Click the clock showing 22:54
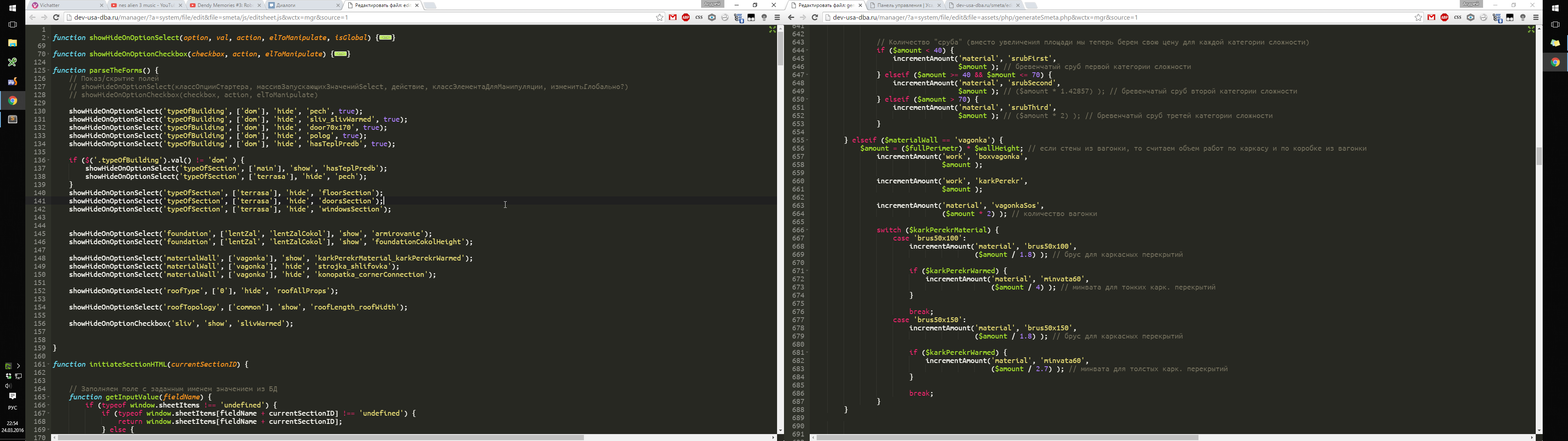1568x441 pixels. coord(13,423)
